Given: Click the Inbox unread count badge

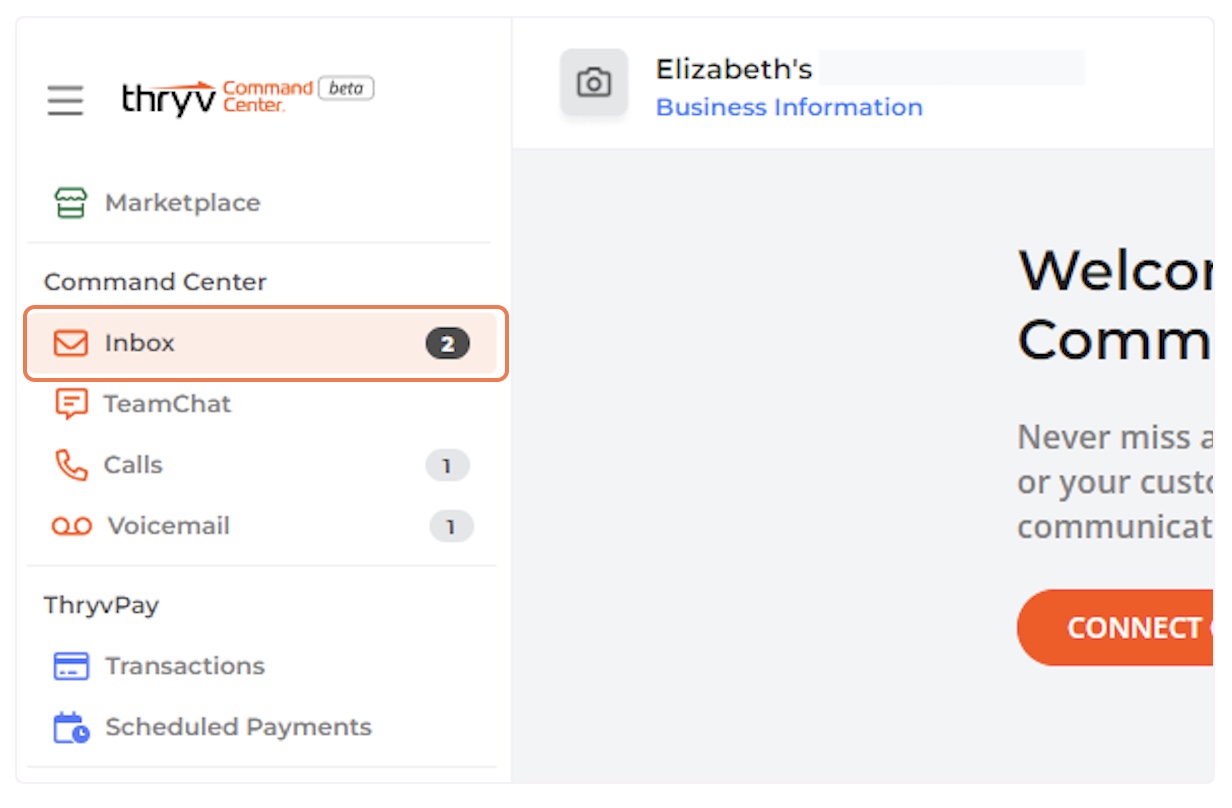Looking at the screenshot, I should 447,344.
